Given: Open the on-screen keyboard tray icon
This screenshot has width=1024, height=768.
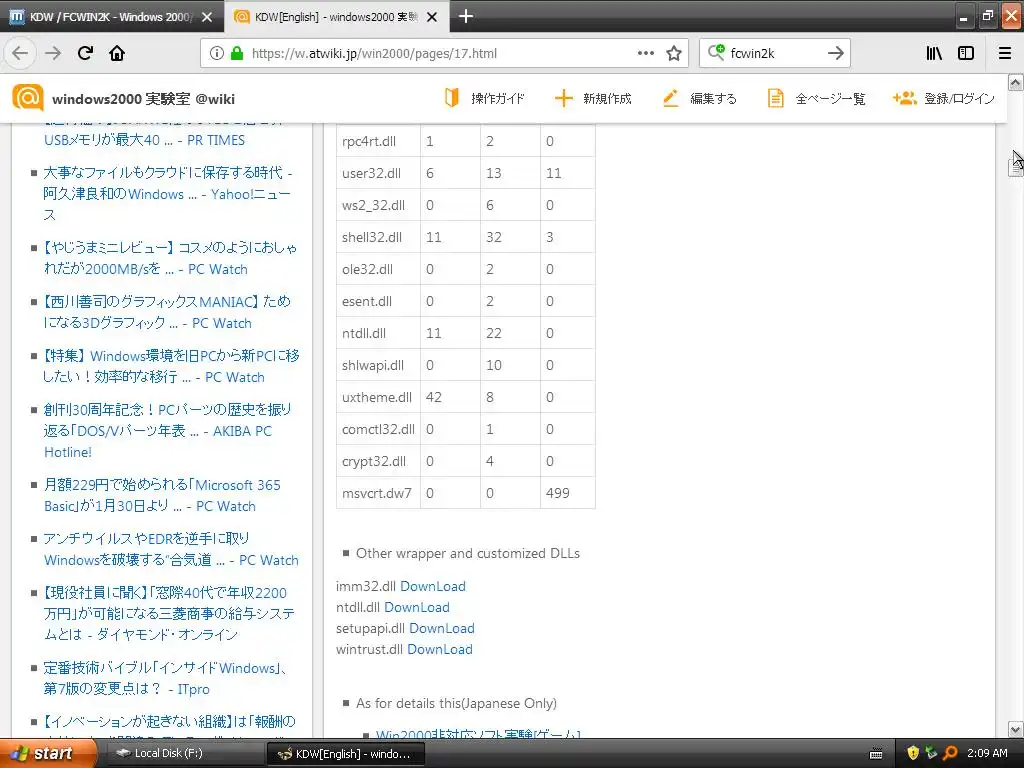Looking at the screenshot, I should click(876, 754).
